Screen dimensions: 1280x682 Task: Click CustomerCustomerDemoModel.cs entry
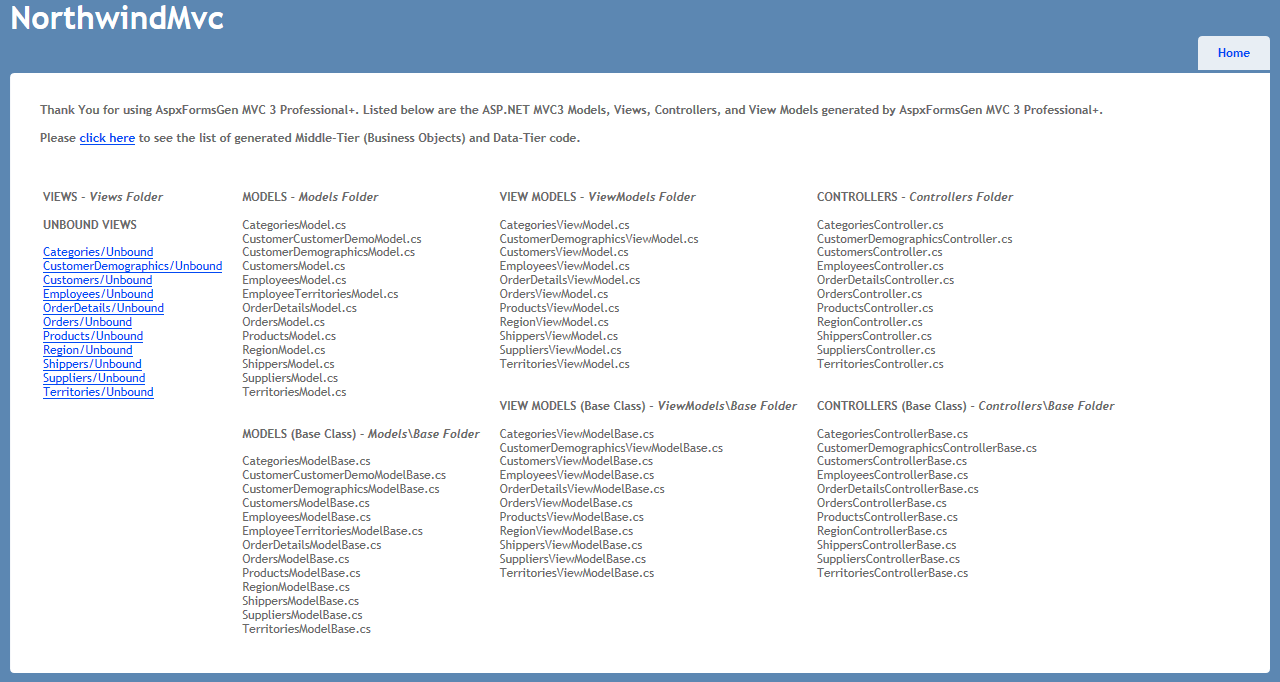332,239
